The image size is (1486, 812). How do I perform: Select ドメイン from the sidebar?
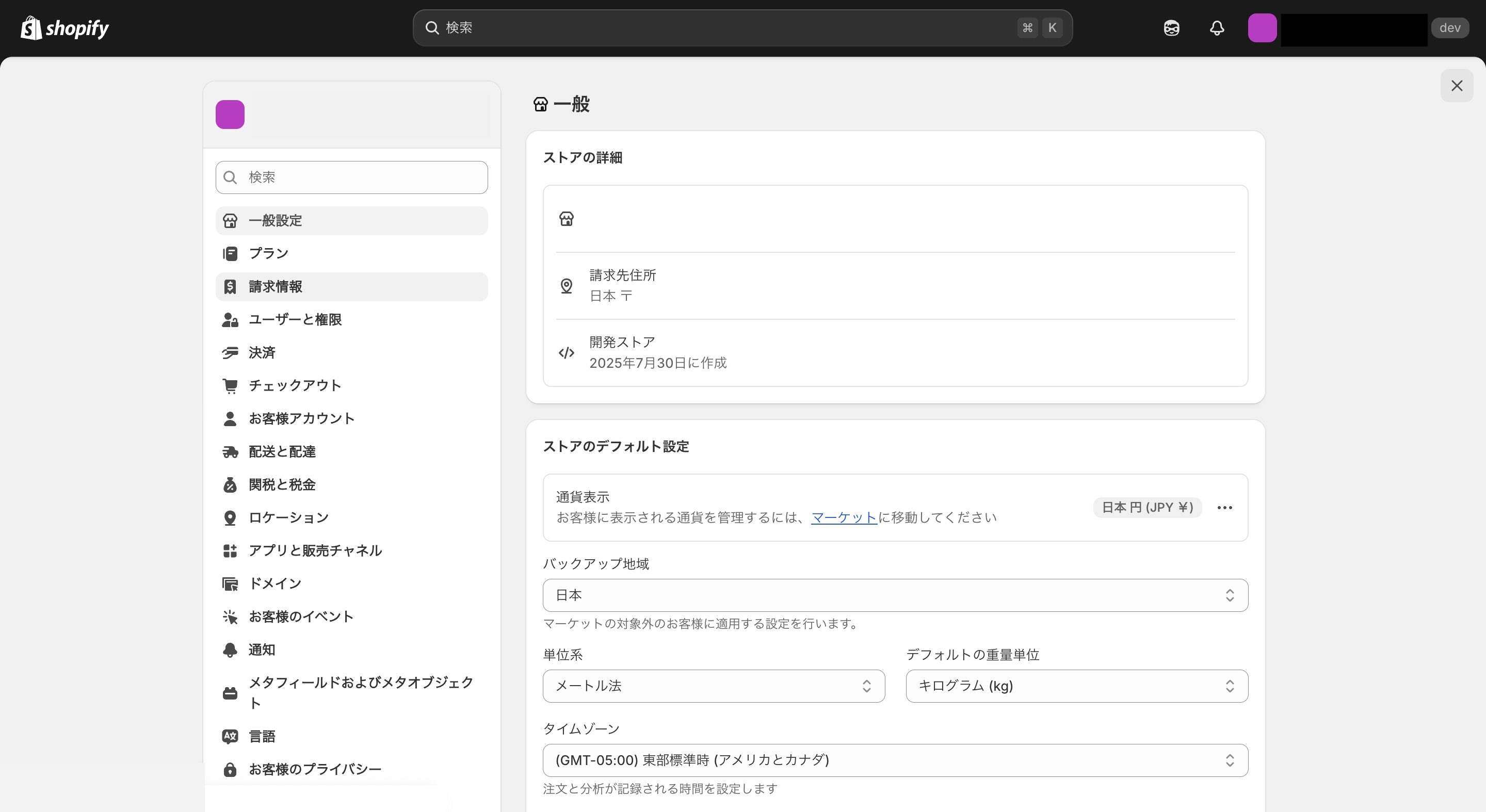[x=275, y=583]
